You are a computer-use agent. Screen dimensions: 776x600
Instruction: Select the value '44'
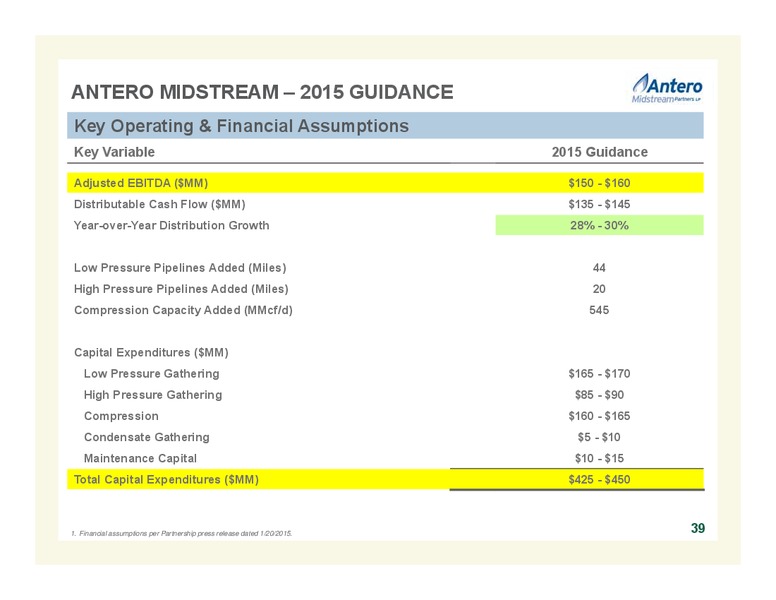pyautogui.click(x=599, y=268)
